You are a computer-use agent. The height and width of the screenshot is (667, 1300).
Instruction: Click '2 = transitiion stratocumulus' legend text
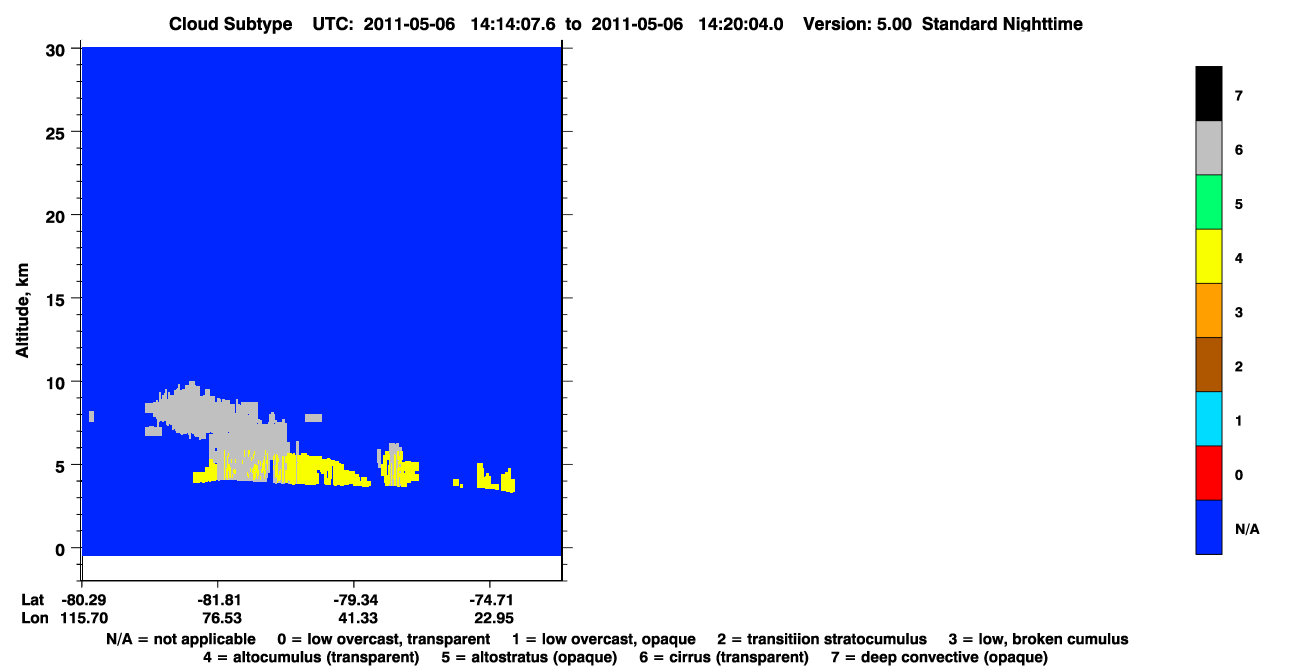[822, 639]
